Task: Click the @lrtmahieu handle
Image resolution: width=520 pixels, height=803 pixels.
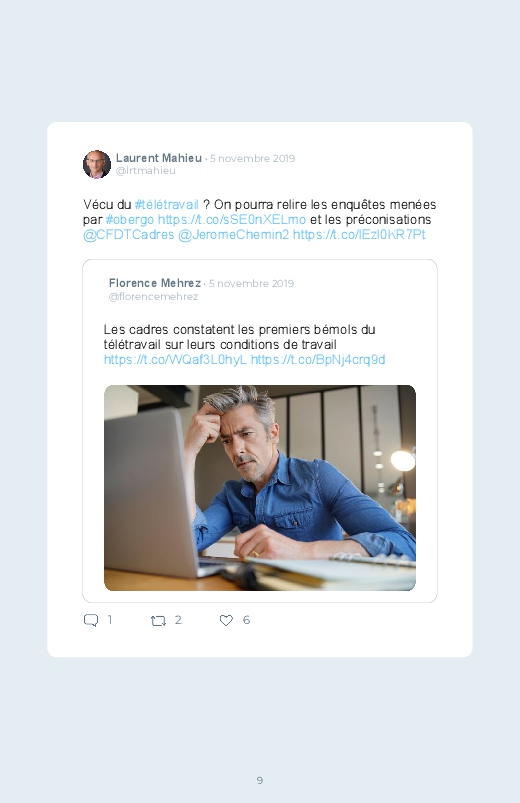Action: point(145,171)
